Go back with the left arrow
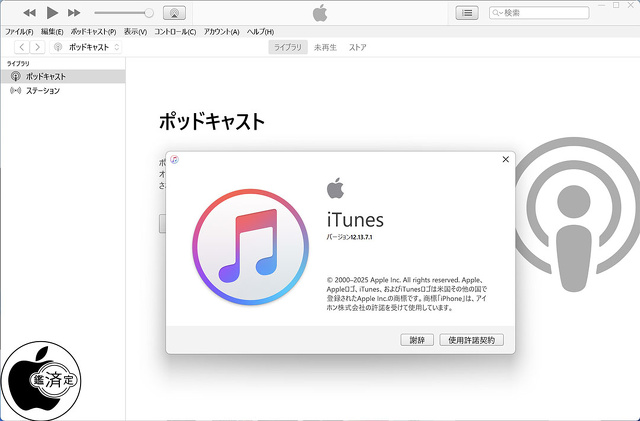Screen dimensions: 640x421 click(22, 47)
